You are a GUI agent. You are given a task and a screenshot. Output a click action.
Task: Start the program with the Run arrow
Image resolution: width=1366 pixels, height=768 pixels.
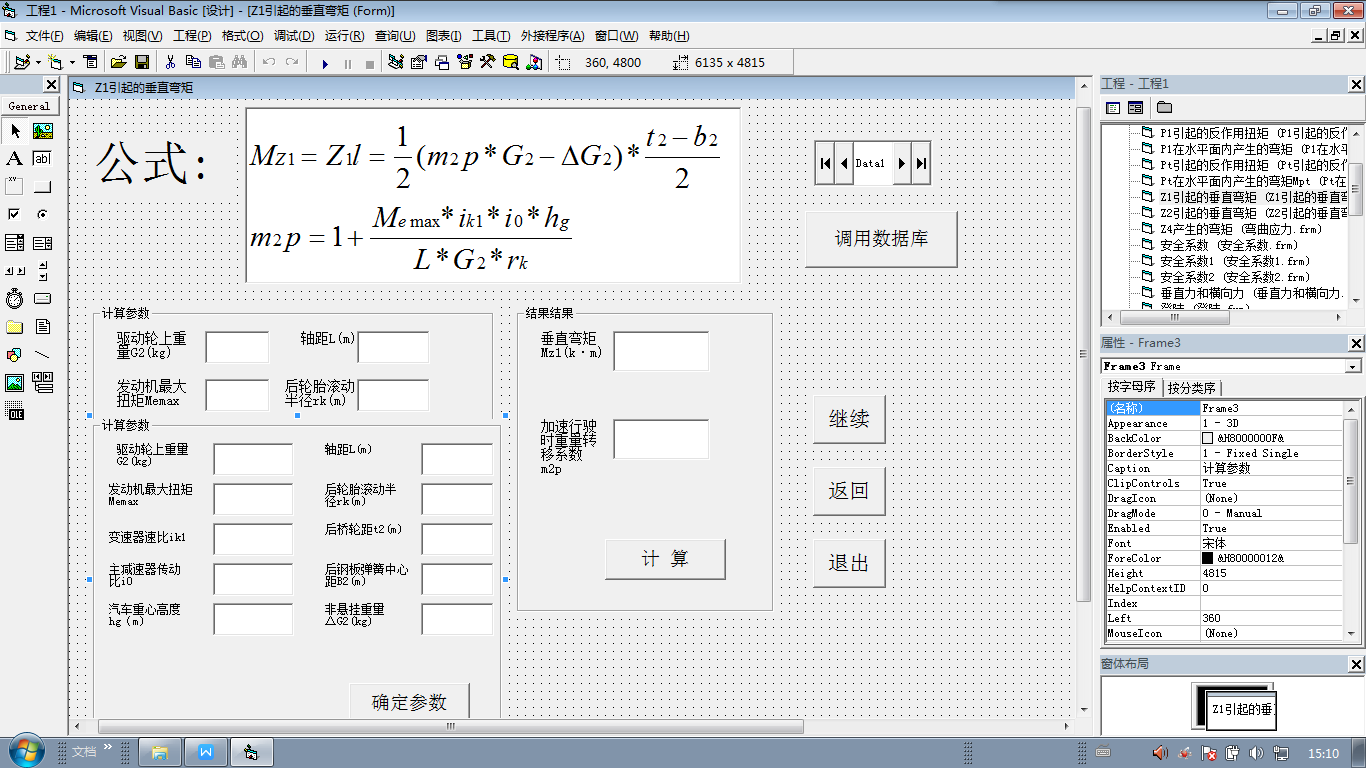pyautogui.click(x=325, y=62)
